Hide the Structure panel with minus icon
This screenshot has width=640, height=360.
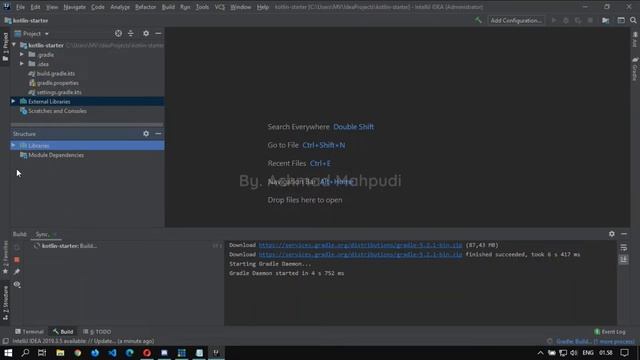158,133
